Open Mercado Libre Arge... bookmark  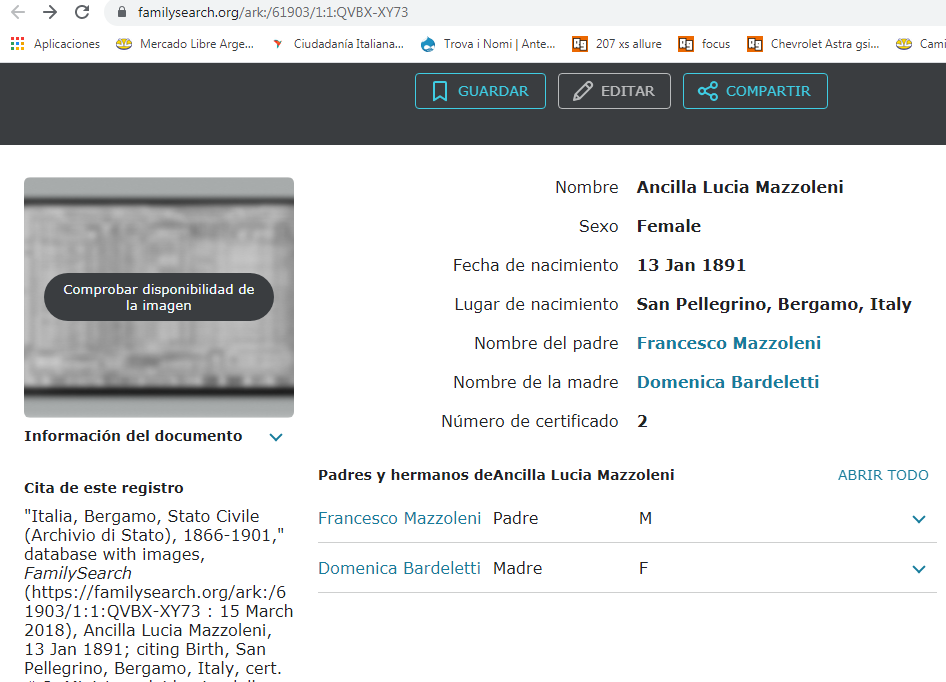185,43
